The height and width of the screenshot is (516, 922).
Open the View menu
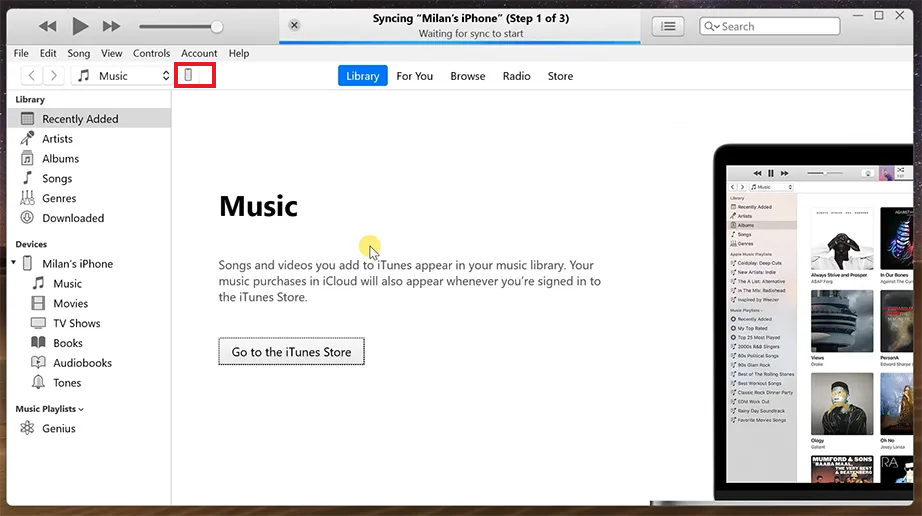click(x=112, y=53)
